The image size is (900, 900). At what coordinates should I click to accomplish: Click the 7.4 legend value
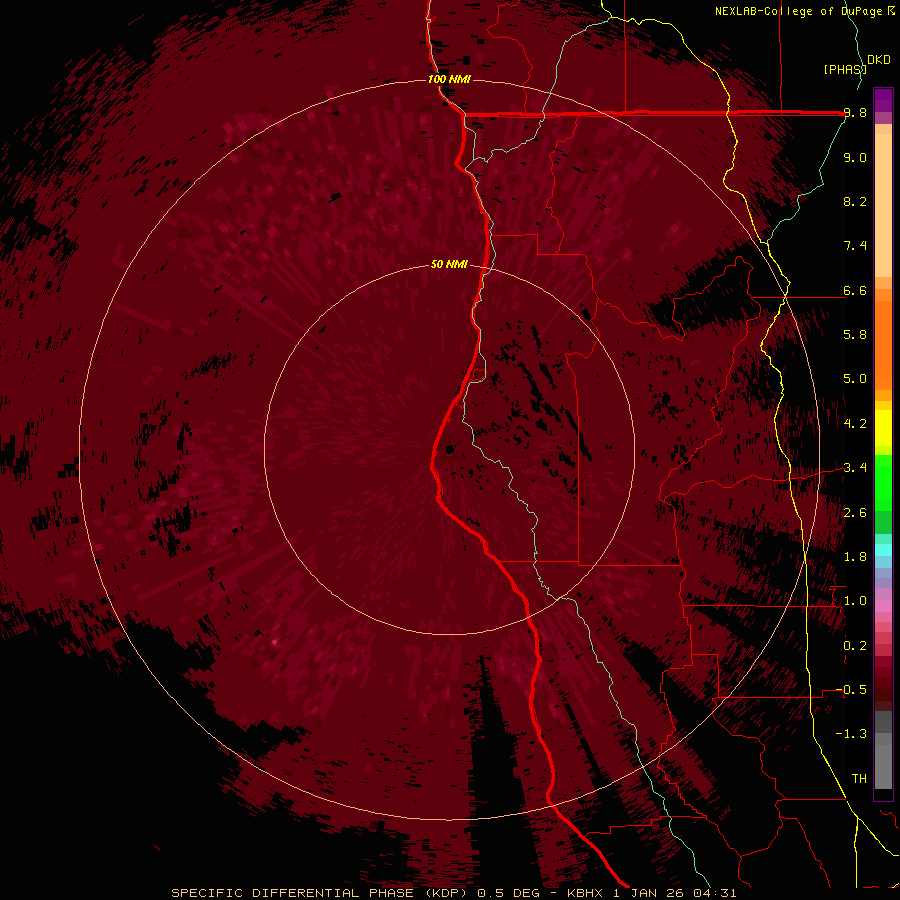(855, 246)
